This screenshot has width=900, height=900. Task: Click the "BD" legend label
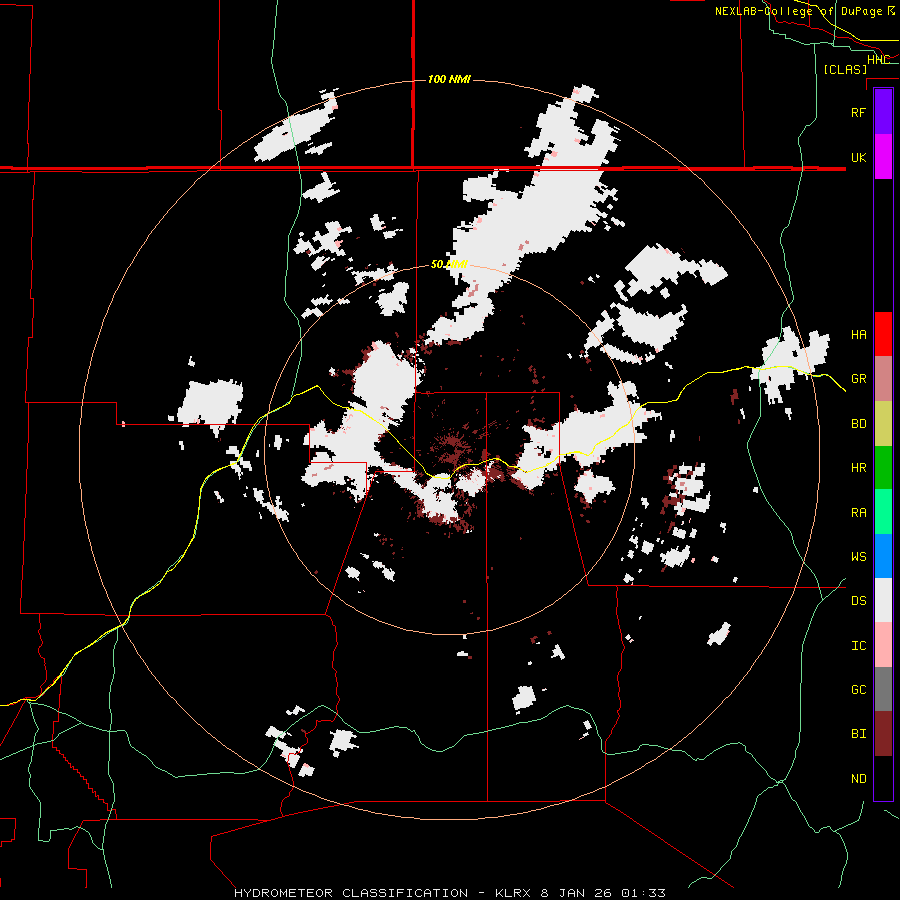[858, 424]
